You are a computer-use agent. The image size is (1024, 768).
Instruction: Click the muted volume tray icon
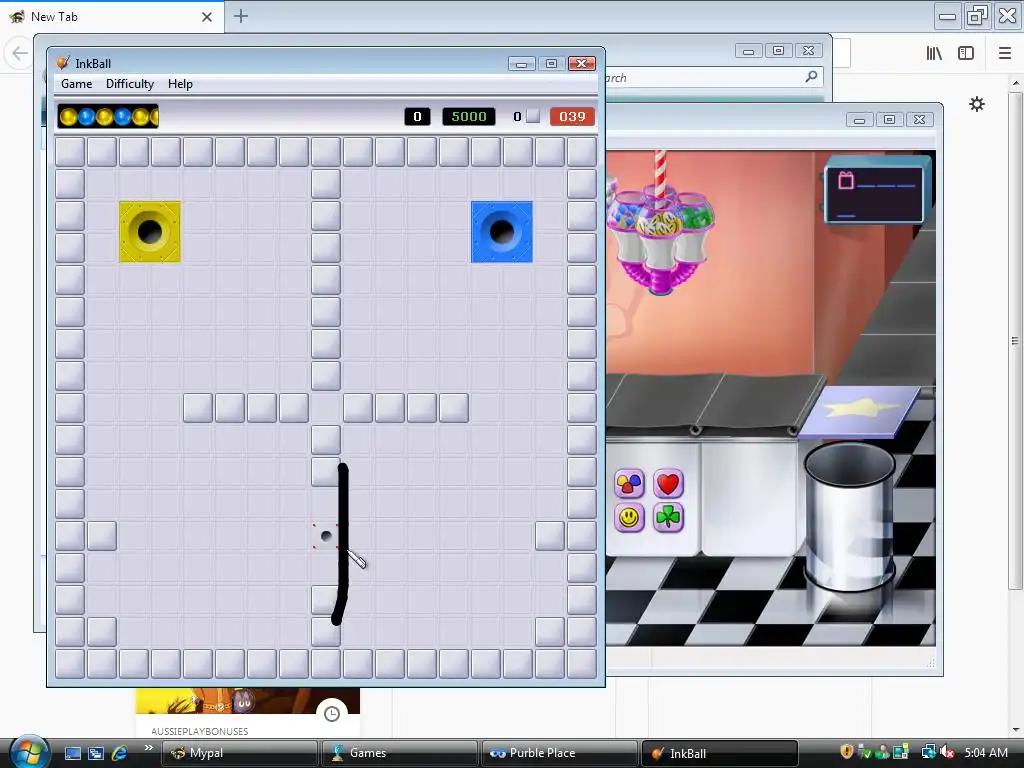(x=948, y=752)
